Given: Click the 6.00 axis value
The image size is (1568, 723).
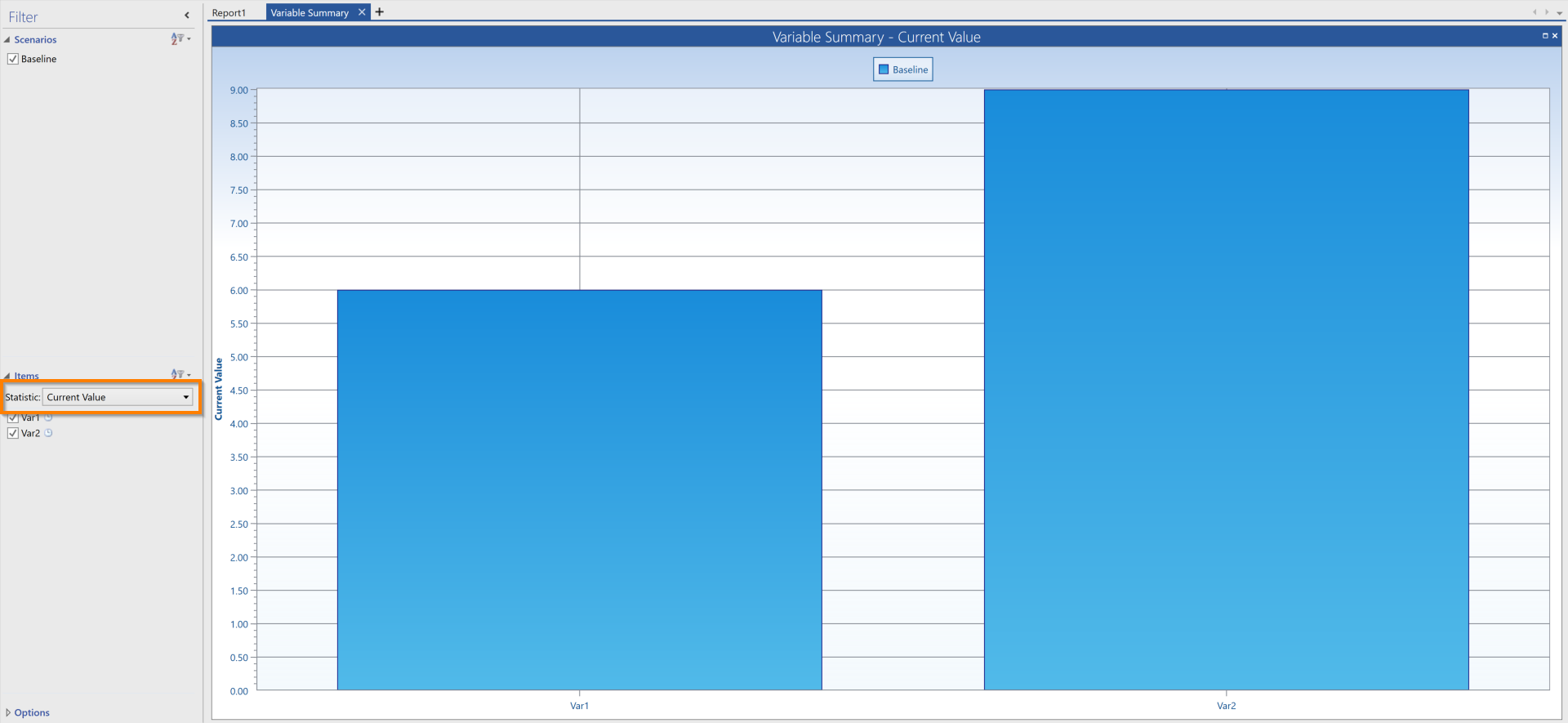Looking at the screenshot, I should 239,290.
